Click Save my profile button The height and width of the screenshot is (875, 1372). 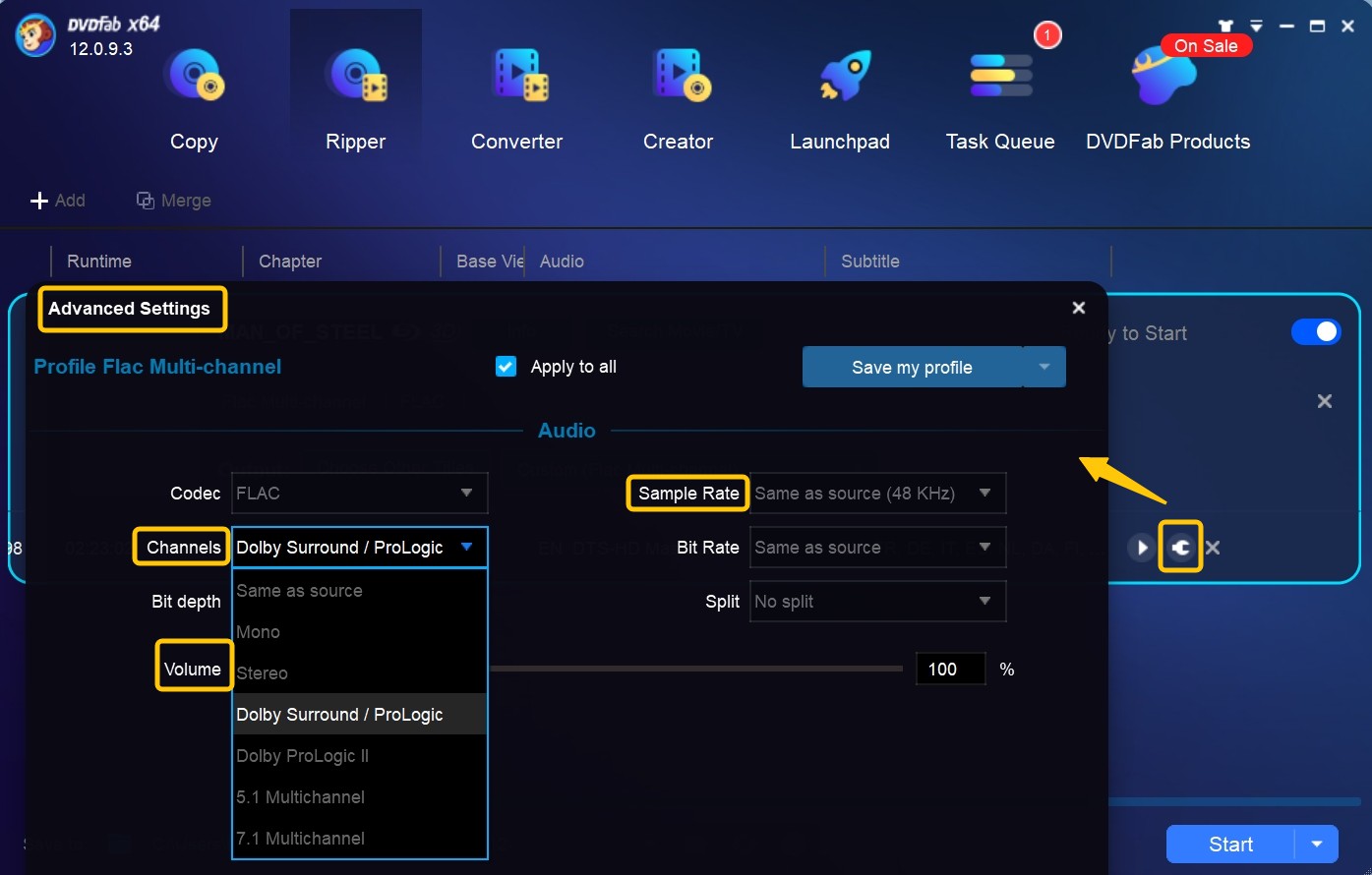click(912, 367)
